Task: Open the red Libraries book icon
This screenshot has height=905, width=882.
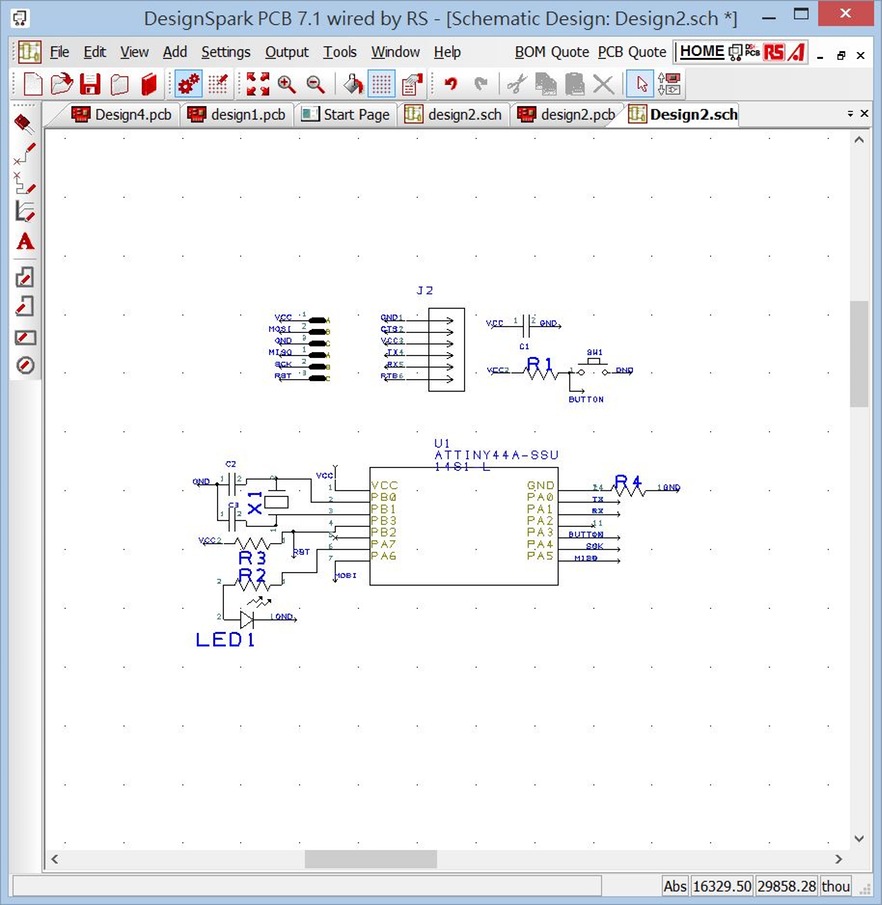Action: [x=149, y=84]
